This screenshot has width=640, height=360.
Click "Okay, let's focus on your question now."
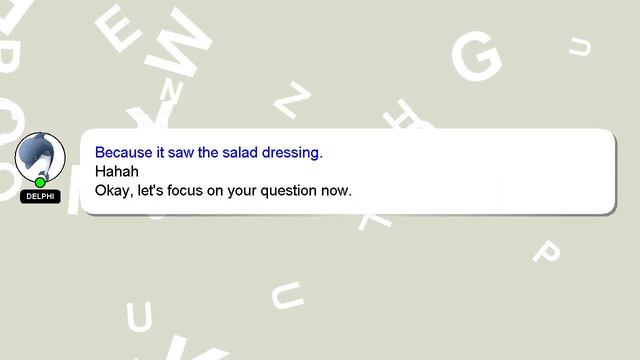[223, 191]
